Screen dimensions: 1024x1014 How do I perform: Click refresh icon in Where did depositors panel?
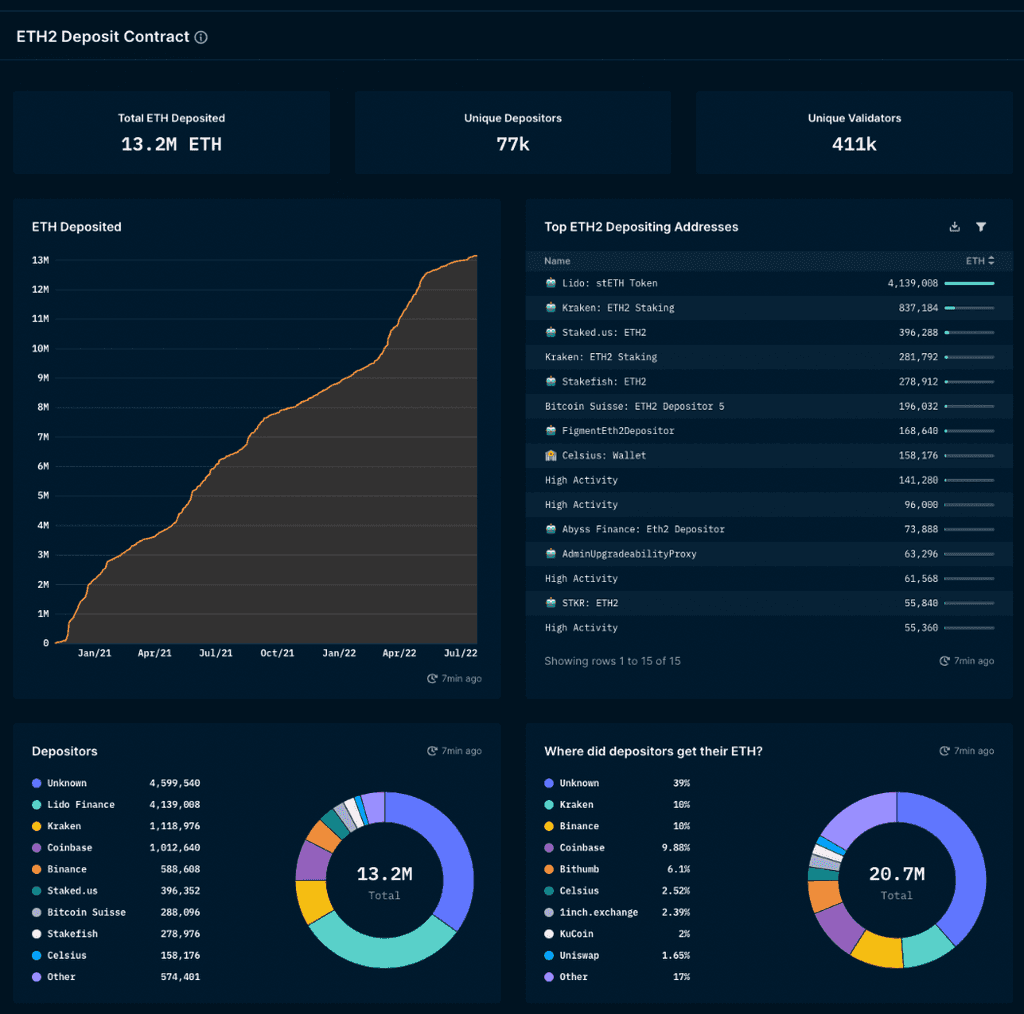point(944,751)
